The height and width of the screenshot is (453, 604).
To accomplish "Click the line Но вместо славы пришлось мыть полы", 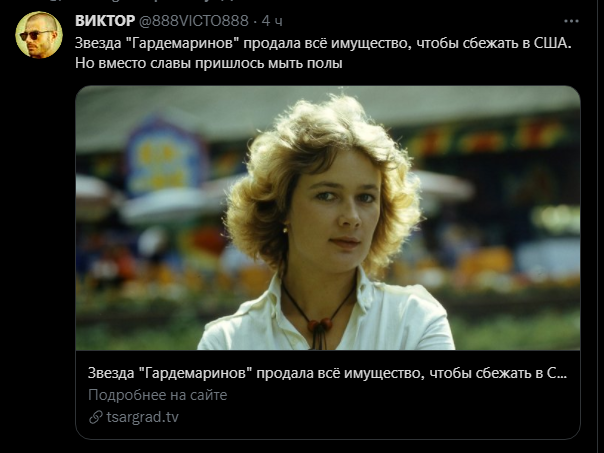I will [x=209, y=63].
